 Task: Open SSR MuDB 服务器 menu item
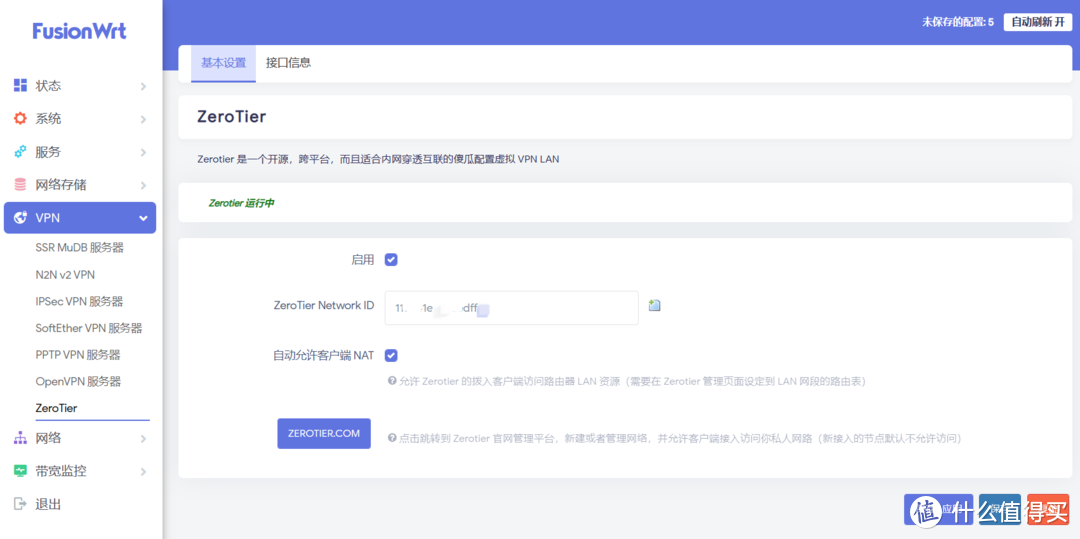pyautogui.click(x=80, y=247)
